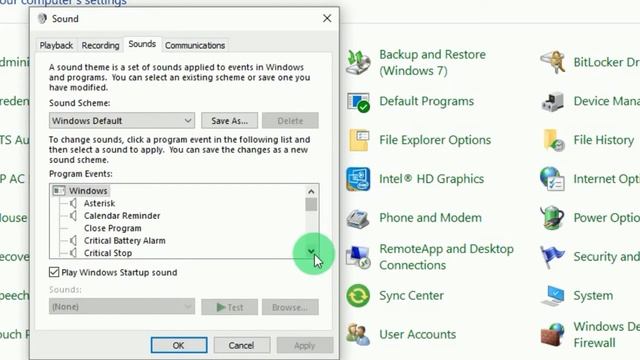Open the BitLocker Drive Encryption icon

(x=553, y=62)
